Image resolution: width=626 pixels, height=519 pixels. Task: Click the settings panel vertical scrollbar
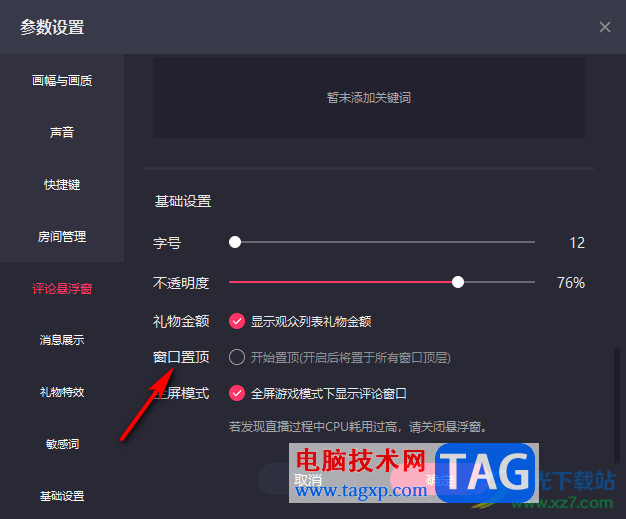[617, 405]
